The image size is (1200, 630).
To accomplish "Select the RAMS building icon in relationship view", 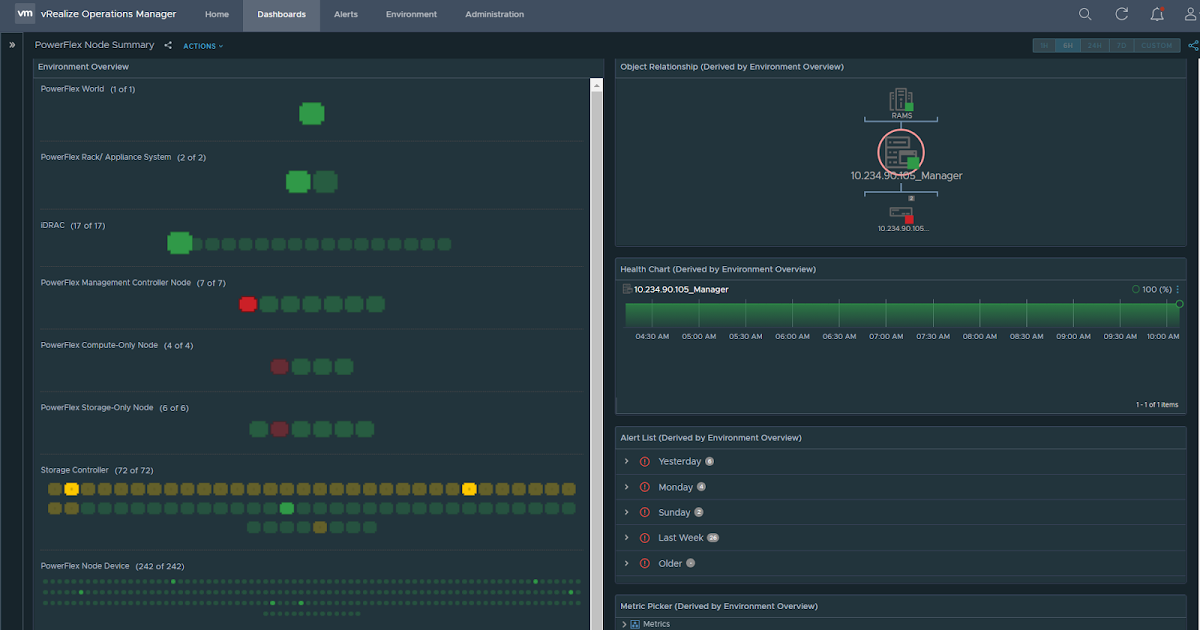I will coord(901,100).
